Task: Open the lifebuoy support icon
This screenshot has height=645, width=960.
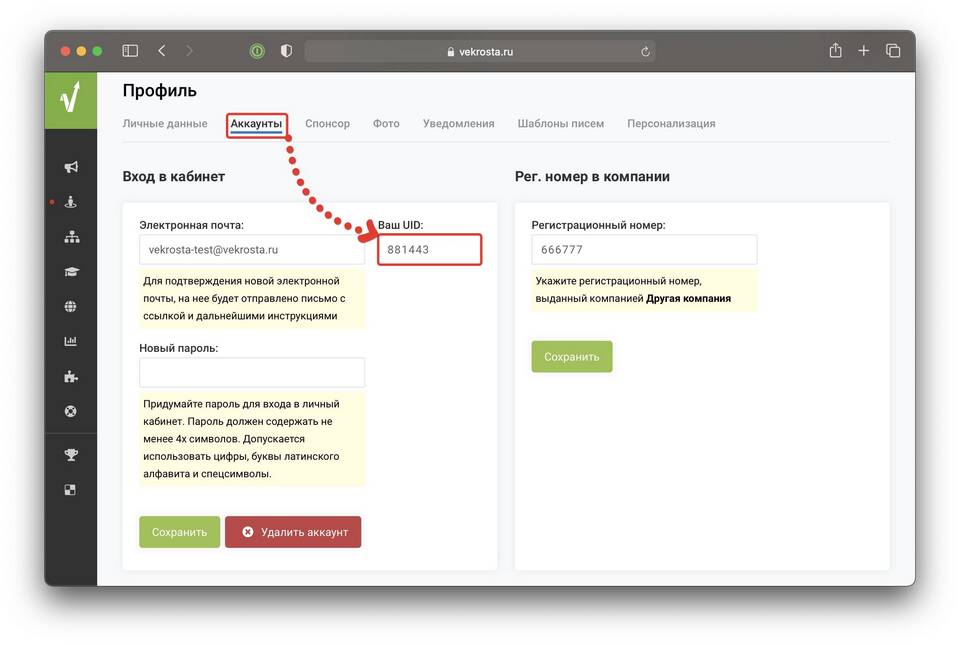Action: click(x=71, y=411)
